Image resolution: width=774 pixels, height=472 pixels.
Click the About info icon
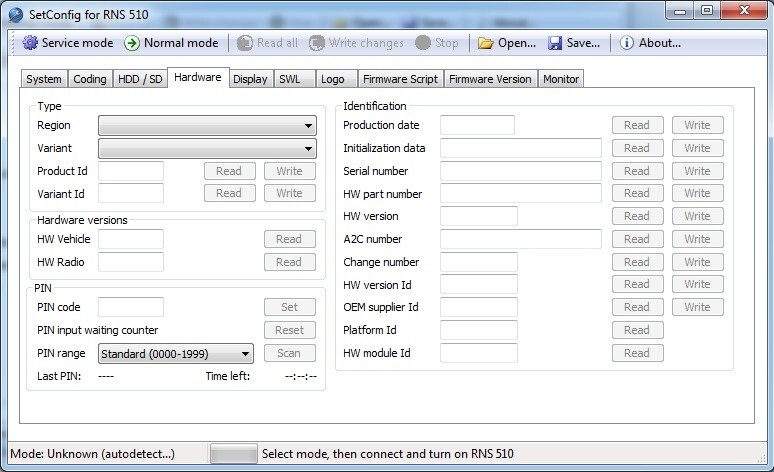pos(626,43)
